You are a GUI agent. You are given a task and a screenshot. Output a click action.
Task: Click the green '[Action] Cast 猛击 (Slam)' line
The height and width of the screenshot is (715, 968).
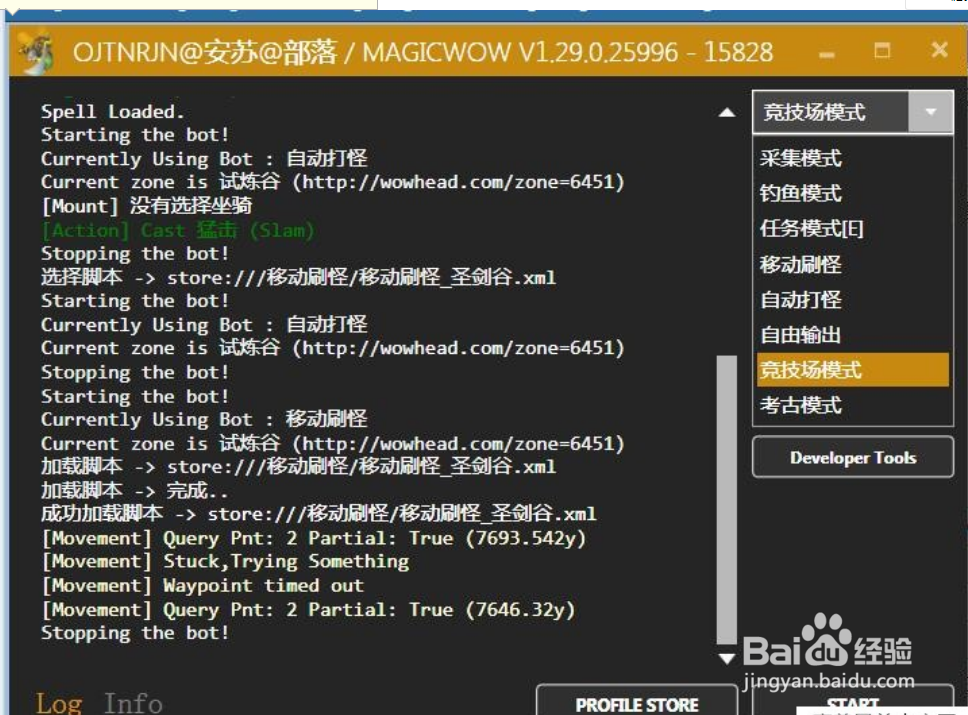178,230
